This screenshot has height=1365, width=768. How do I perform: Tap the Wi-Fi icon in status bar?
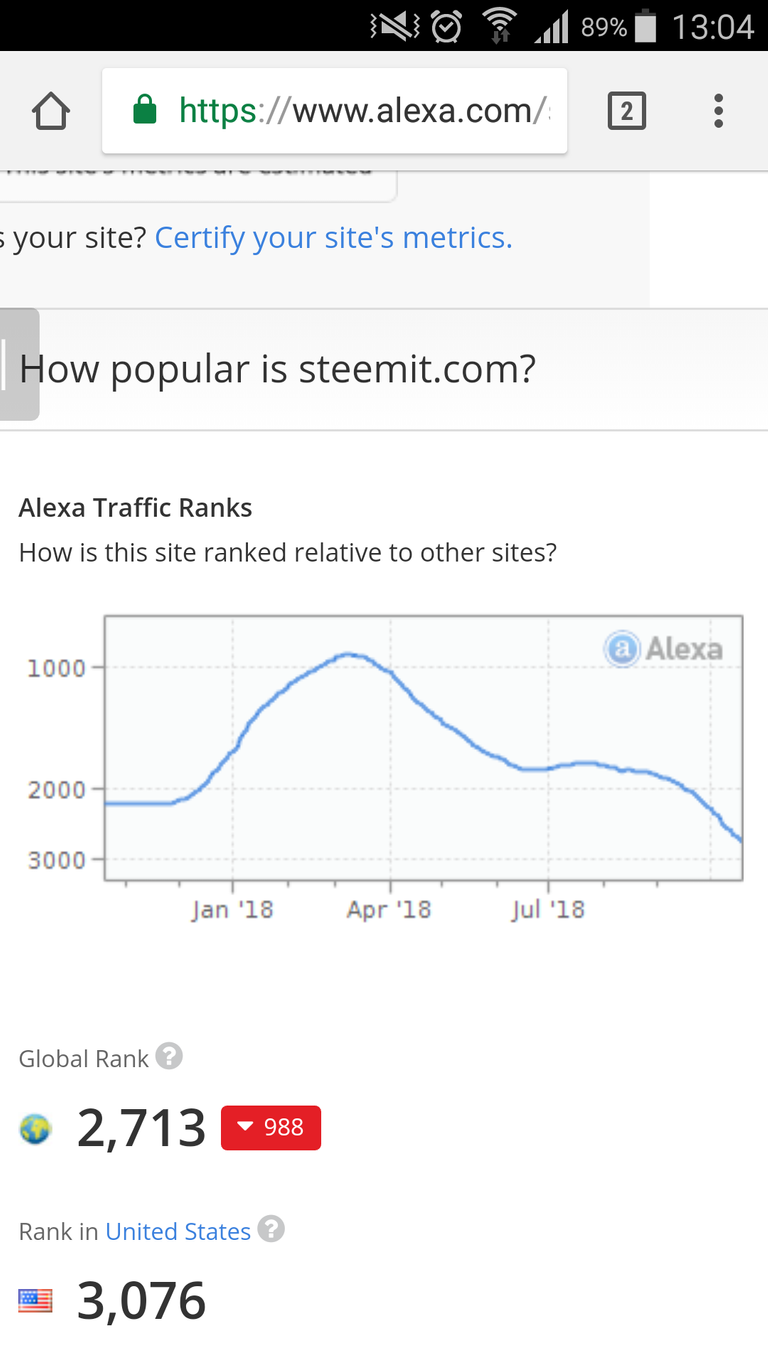click(x=497, y=26)
